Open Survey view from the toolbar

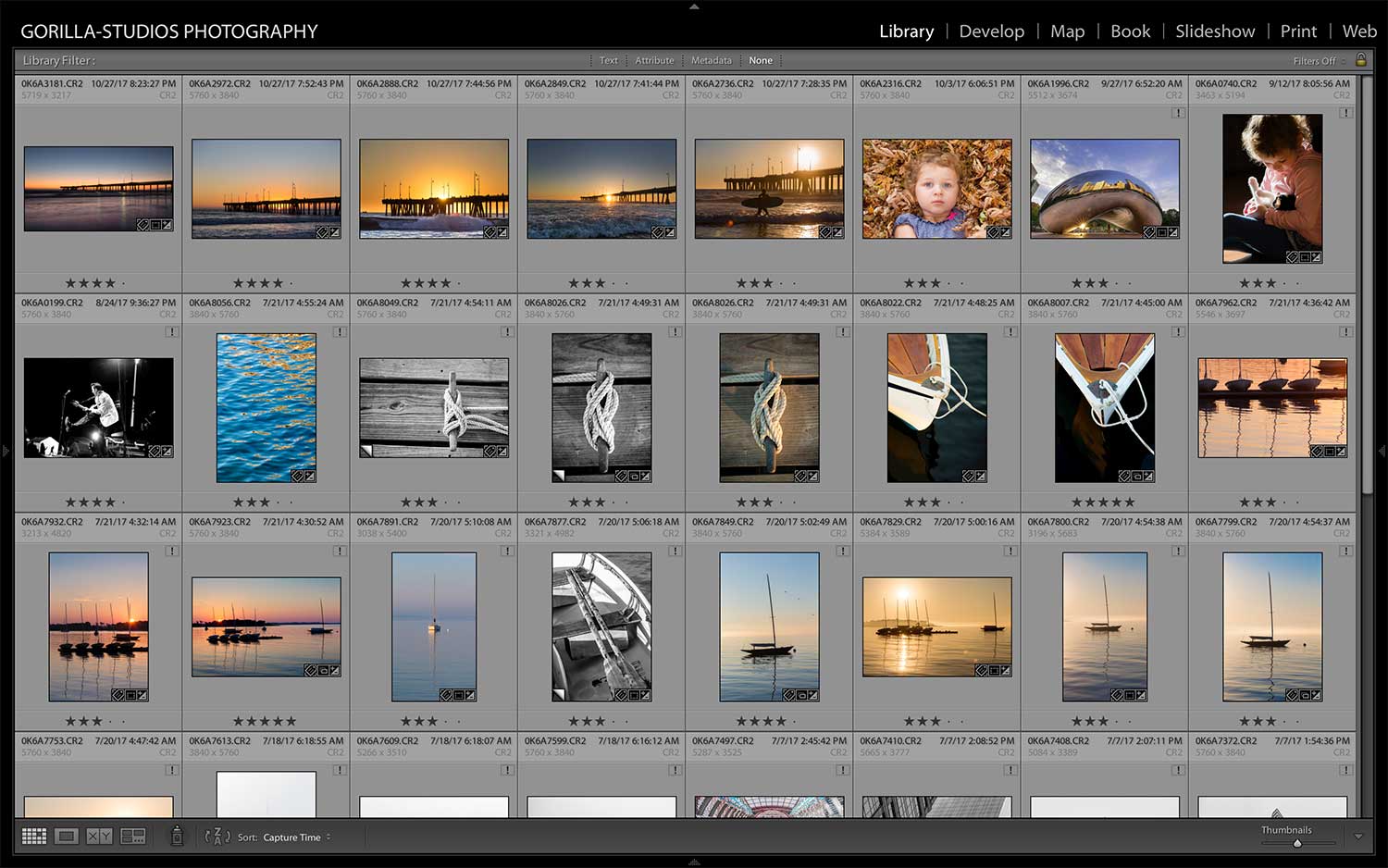pos(133,837)
